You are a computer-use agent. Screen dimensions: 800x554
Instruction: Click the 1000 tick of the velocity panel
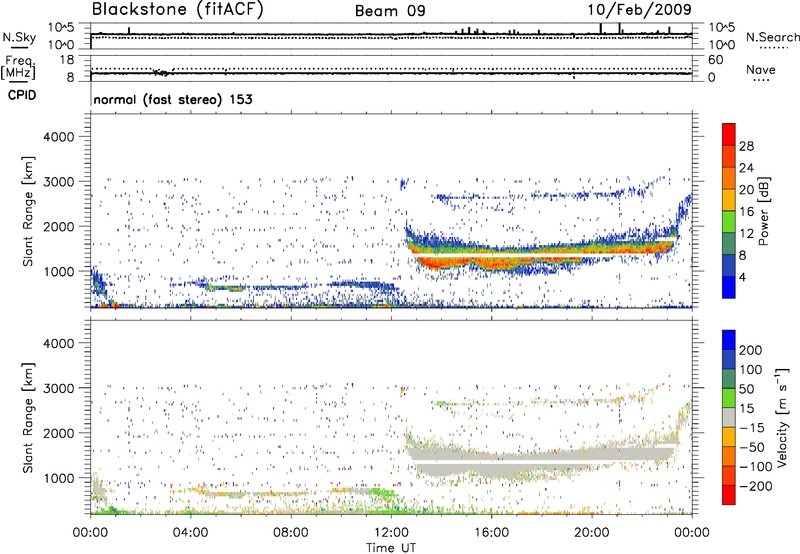tap(58, 478)
